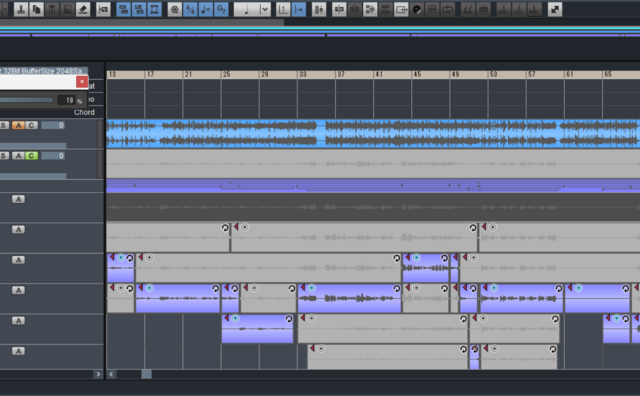This screenshot has width=640, height=396.
Task: Click the right arrow under the track list
Action: [x=98, y=374]
